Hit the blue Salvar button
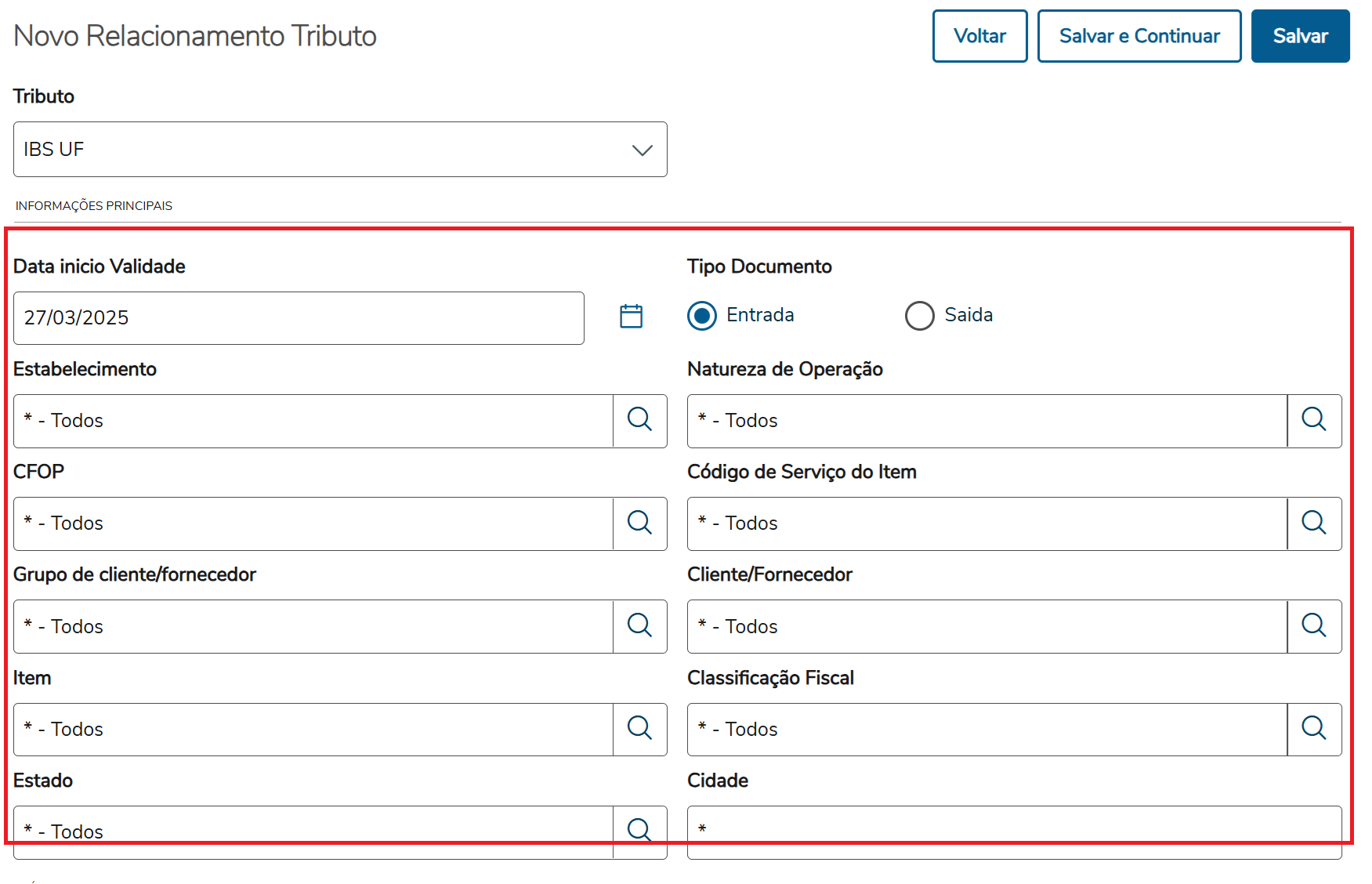Screen dimensions: 1372x884 pos(1300,36)
